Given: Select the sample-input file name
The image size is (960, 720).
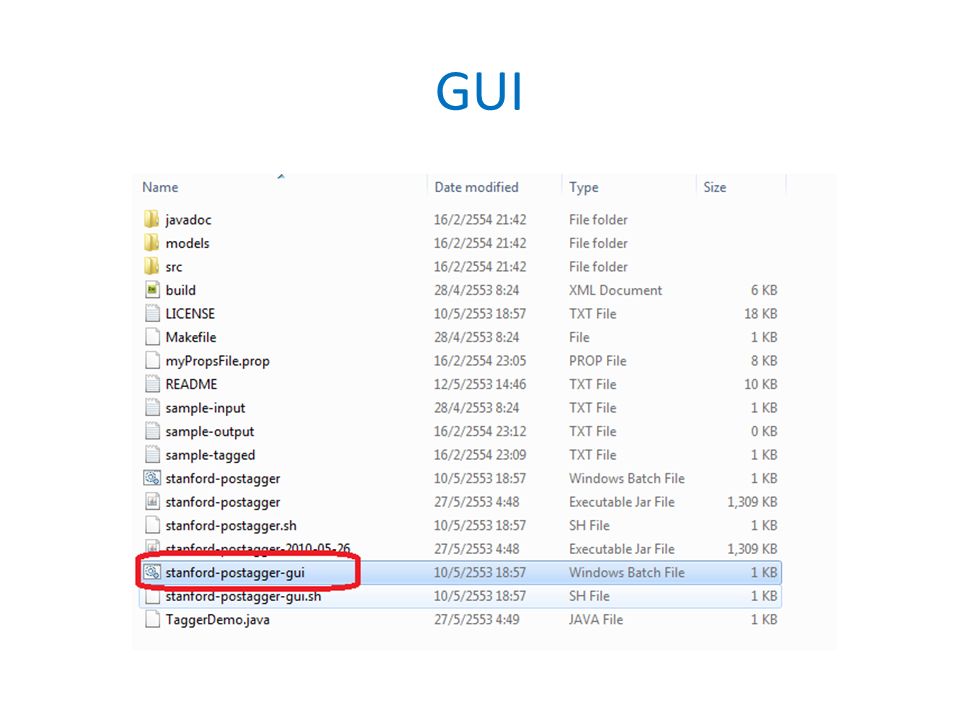Looking at the screenshot, I should [205, 408].
